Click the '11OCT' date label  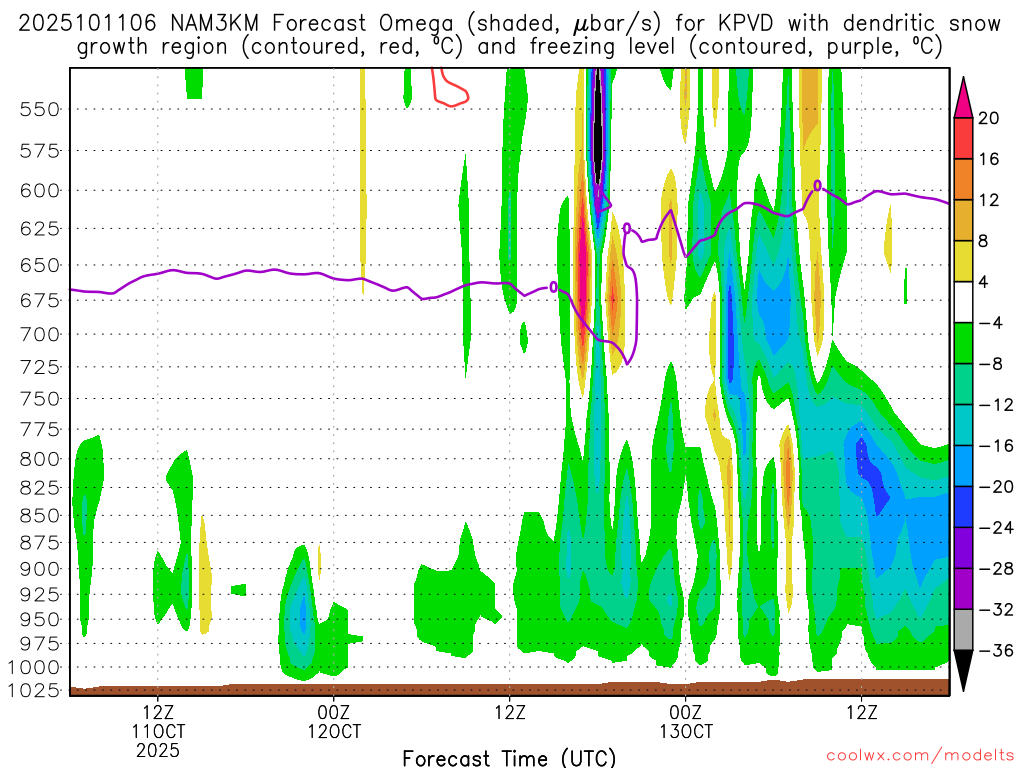coord(158,731)
